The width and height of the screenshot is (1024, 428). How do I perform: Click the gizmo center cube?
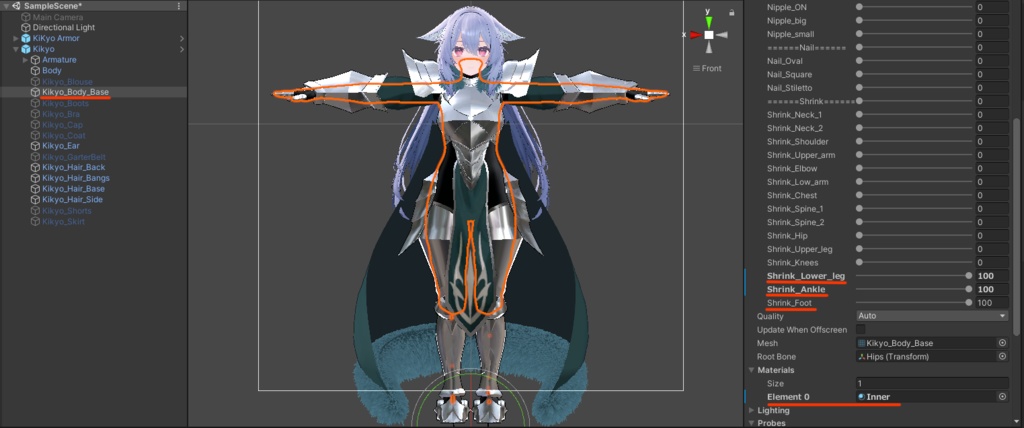pyautogui.click(x=709, y=35)
